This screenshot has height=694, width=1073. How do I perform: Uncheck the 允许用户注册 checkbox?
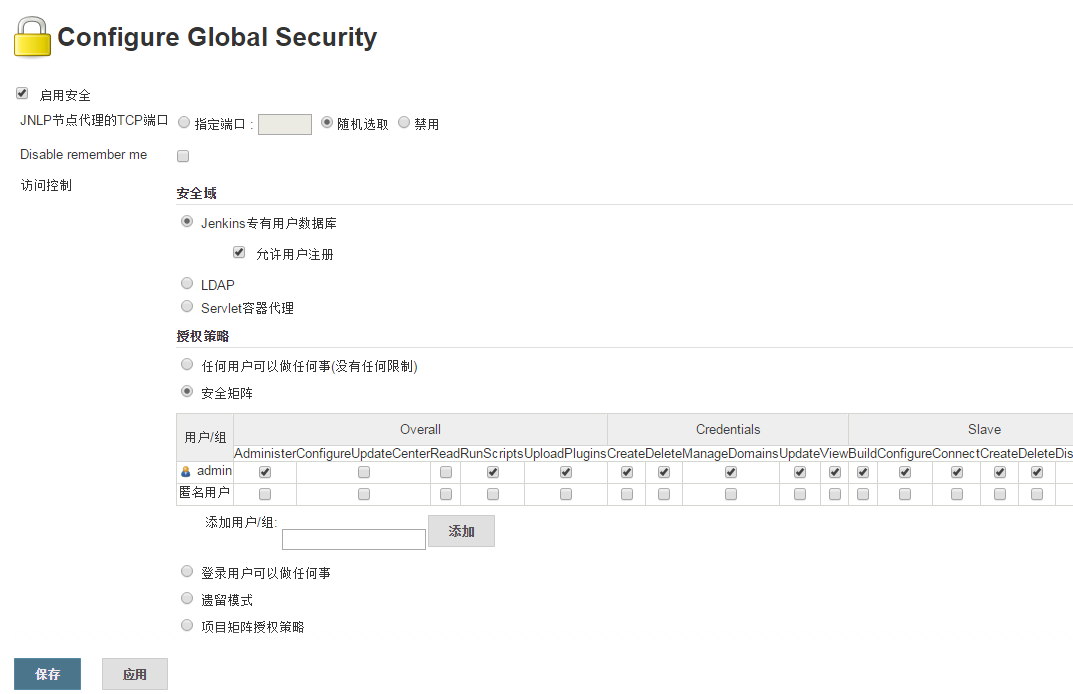(239, 253)
